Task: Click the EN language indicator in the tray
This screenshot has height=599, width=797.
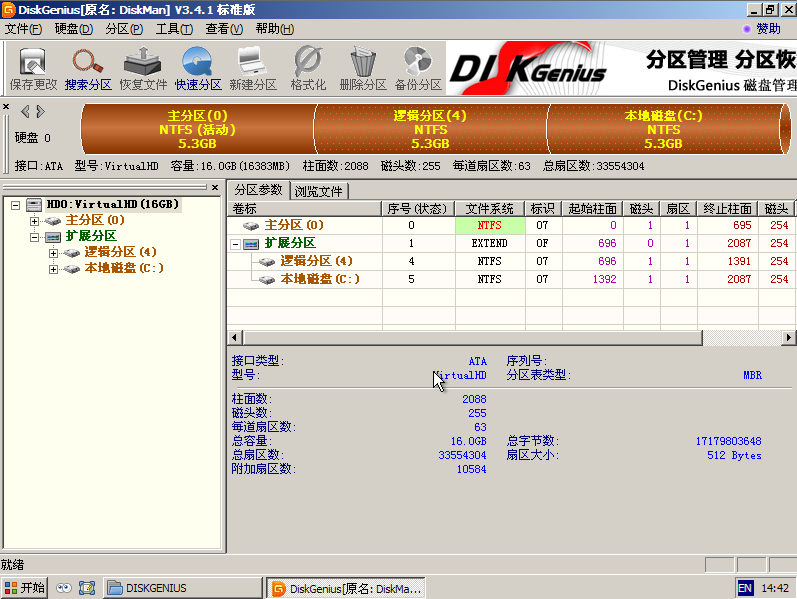Action: tap(745, 588)
